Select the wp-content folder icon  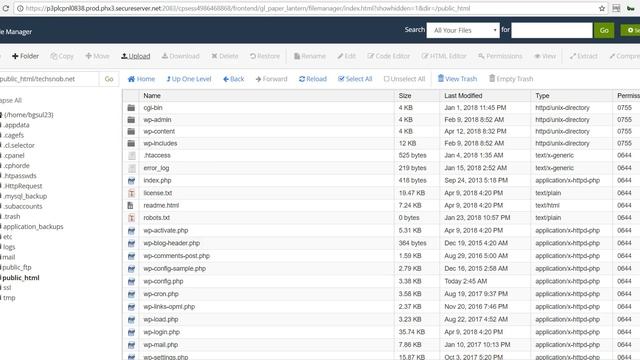coord(131,131)
